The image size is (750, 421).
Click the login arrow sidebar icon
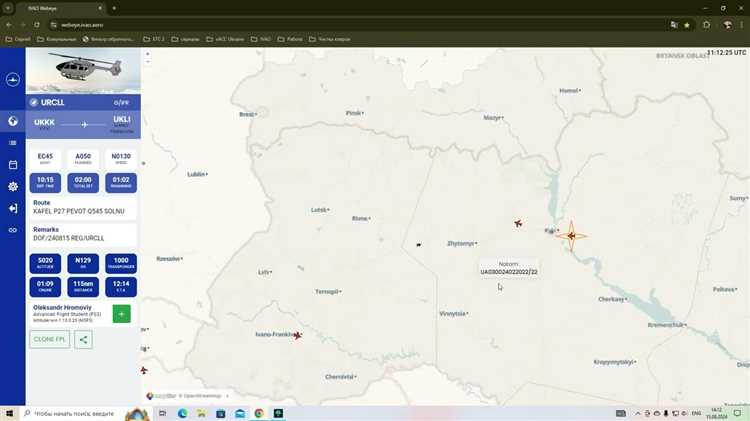(x=13, y=208)
